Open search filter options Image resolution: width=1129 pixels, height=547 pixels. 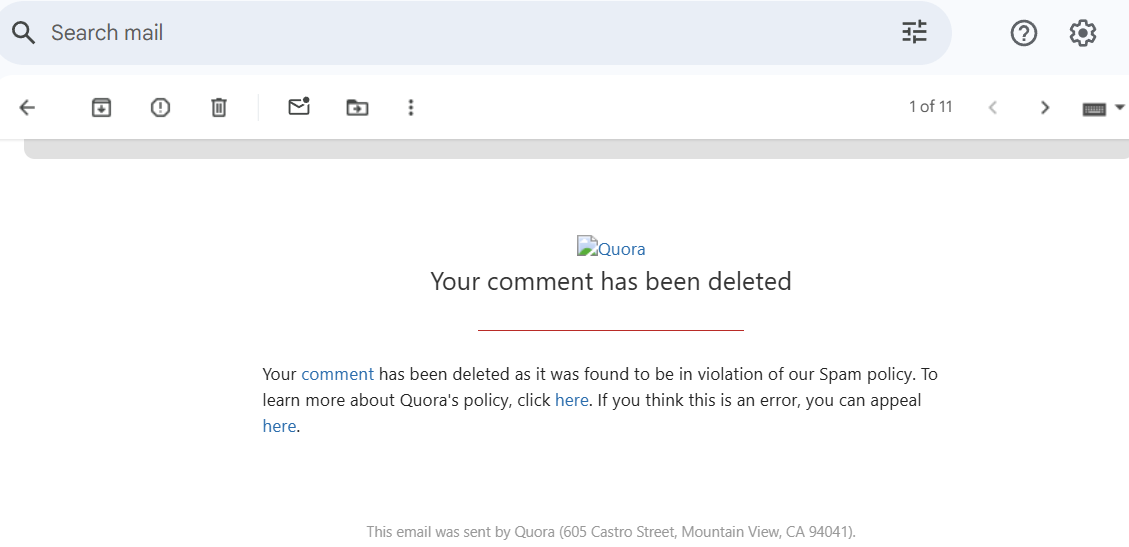(x=914, y=33)
